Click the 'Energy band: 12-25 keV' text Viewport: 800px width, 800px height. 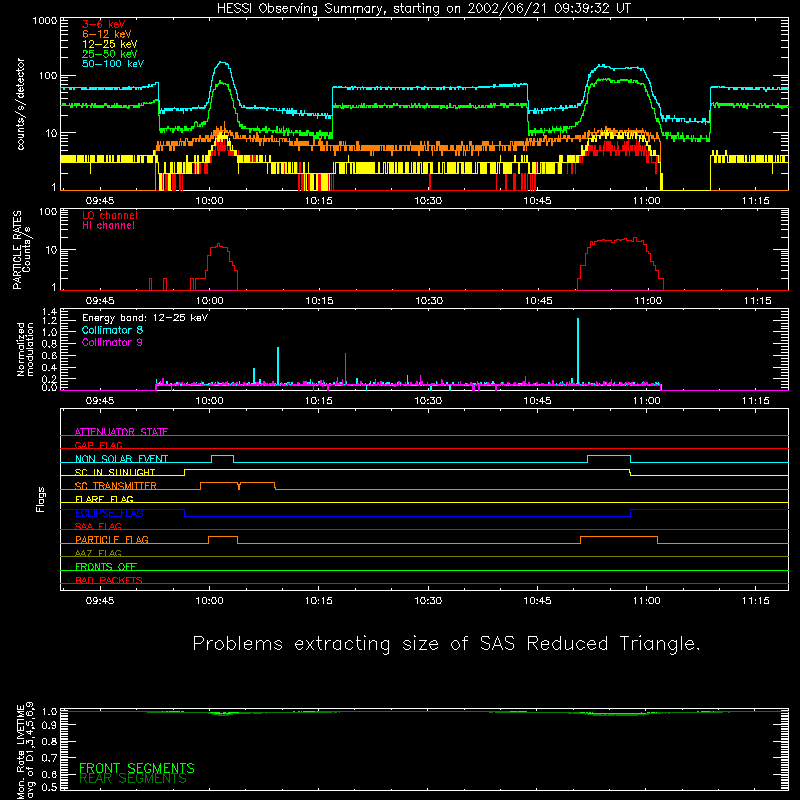pyautogui.click(x=145, y=318)
